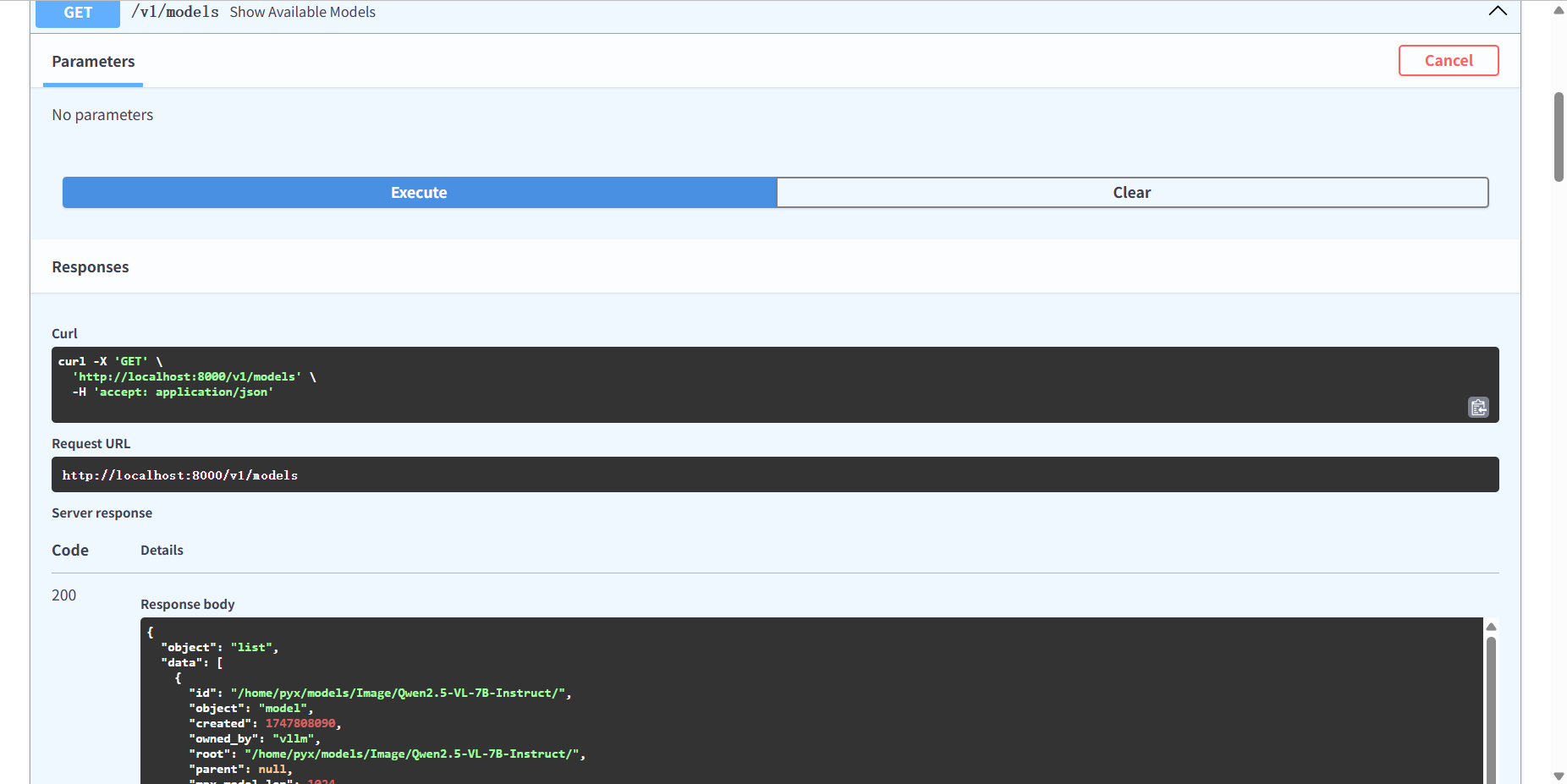Click the "root" path value in response
The image size is (1567, 784).
point(412,754)
